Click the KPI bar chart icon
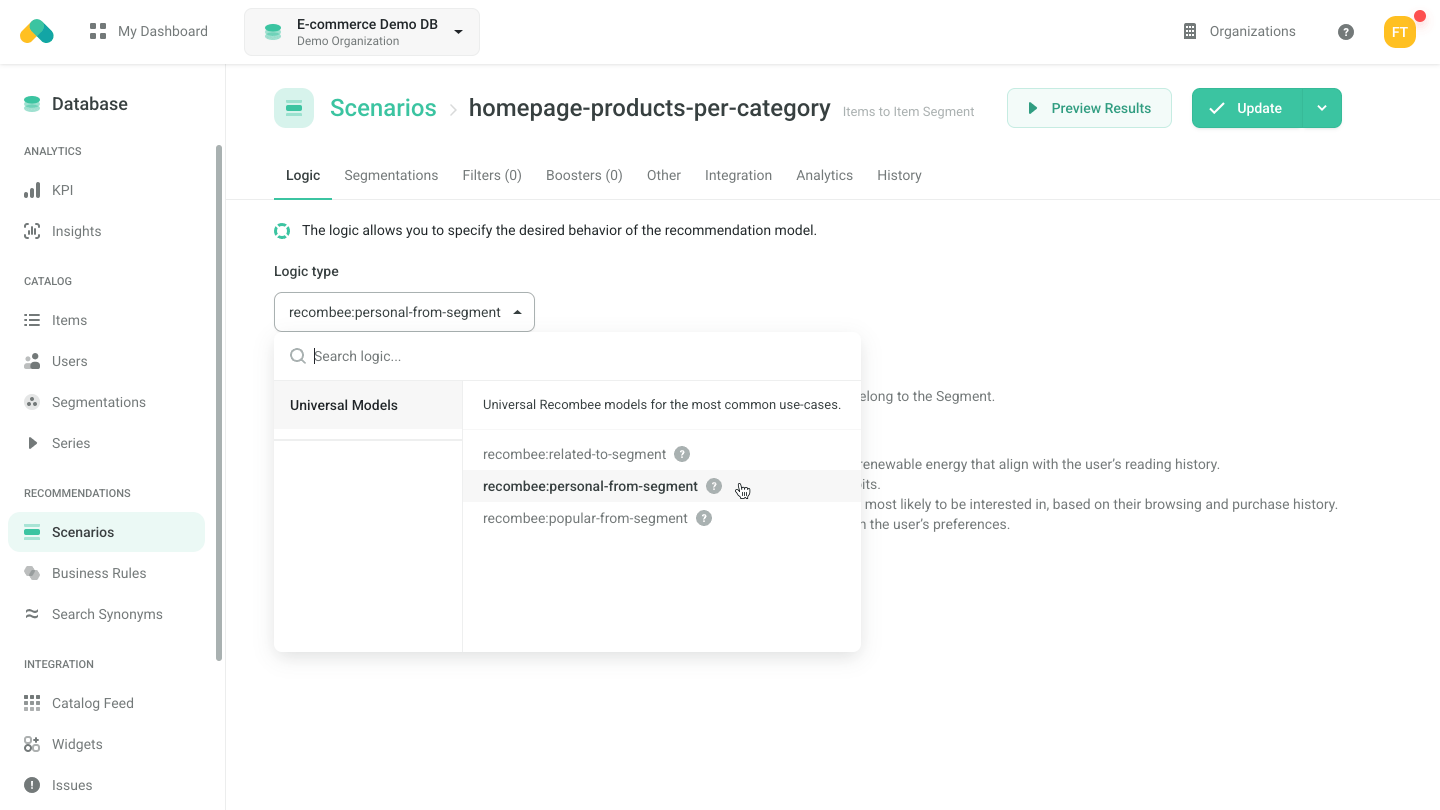 pos(32,190)
